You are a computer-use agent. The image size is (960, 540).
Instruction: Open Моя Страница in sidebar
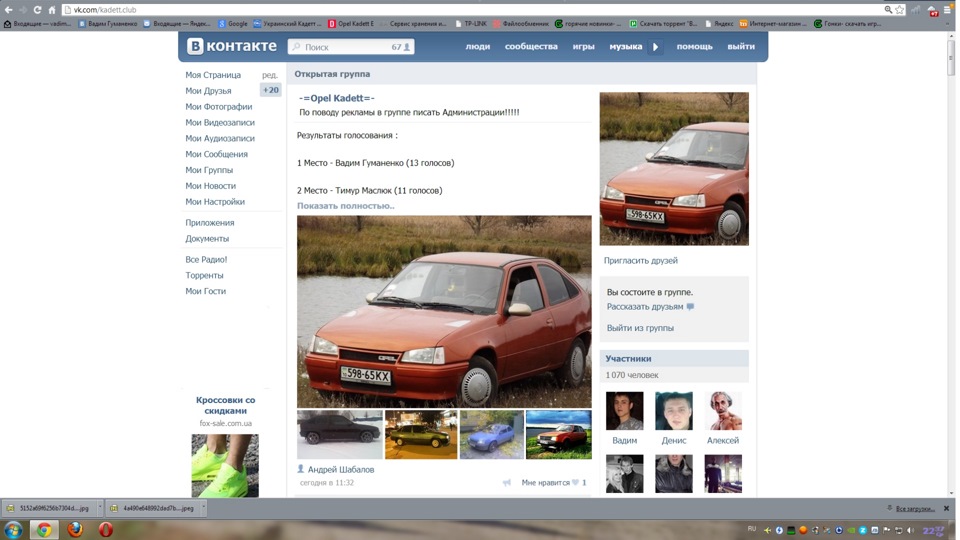coord(213,75)
